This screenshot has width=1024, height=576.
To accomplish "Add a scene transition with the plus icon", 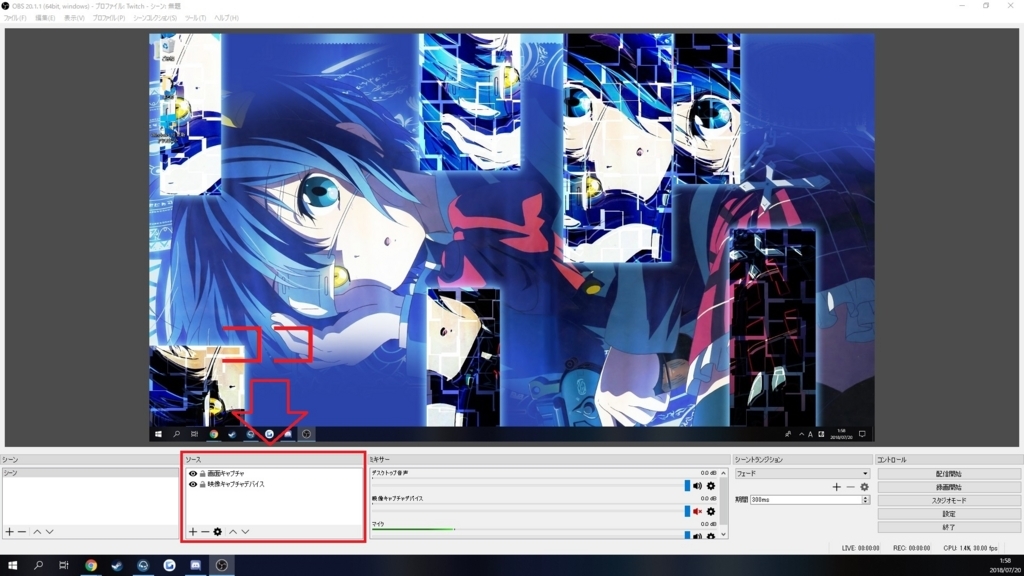I will [837, 487].
